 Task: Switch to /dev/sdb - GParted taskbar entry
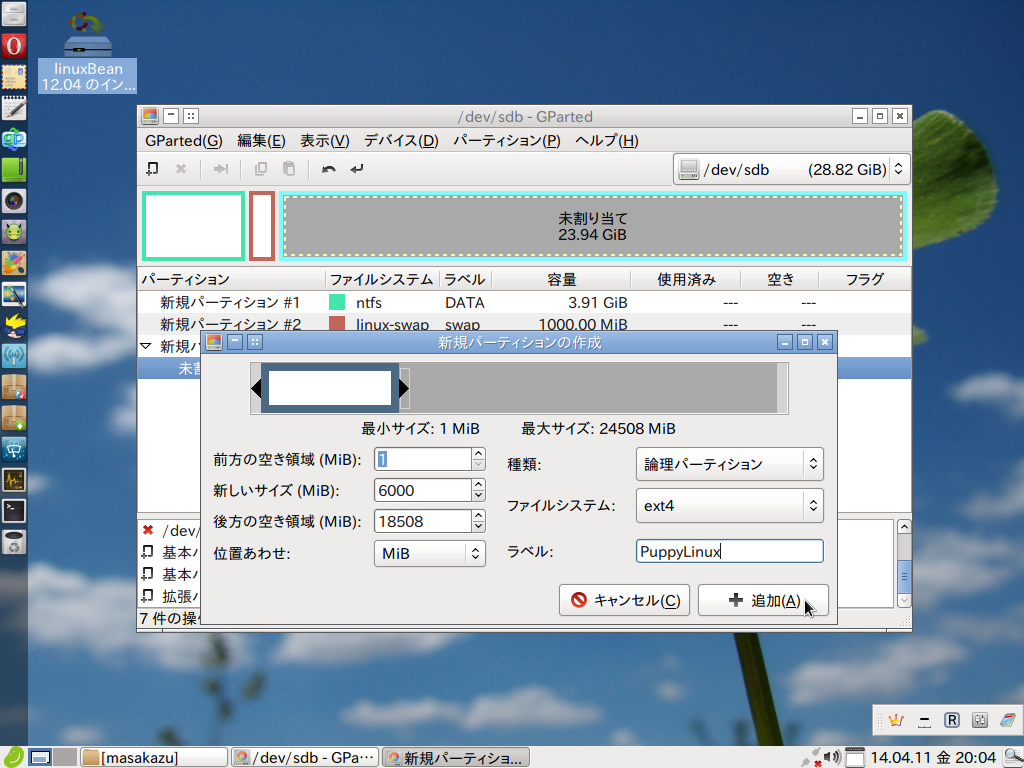306,758
